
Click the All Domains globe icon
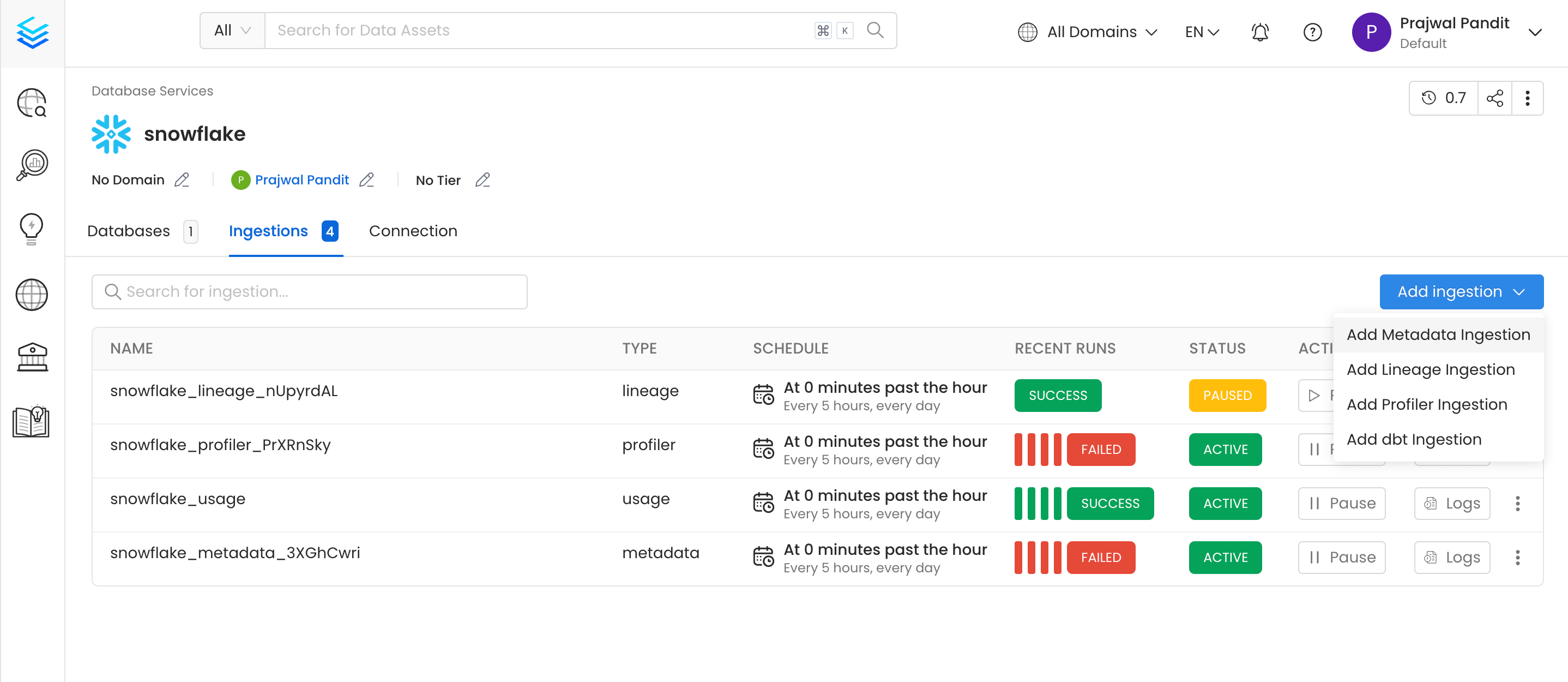click(1028, 32)
